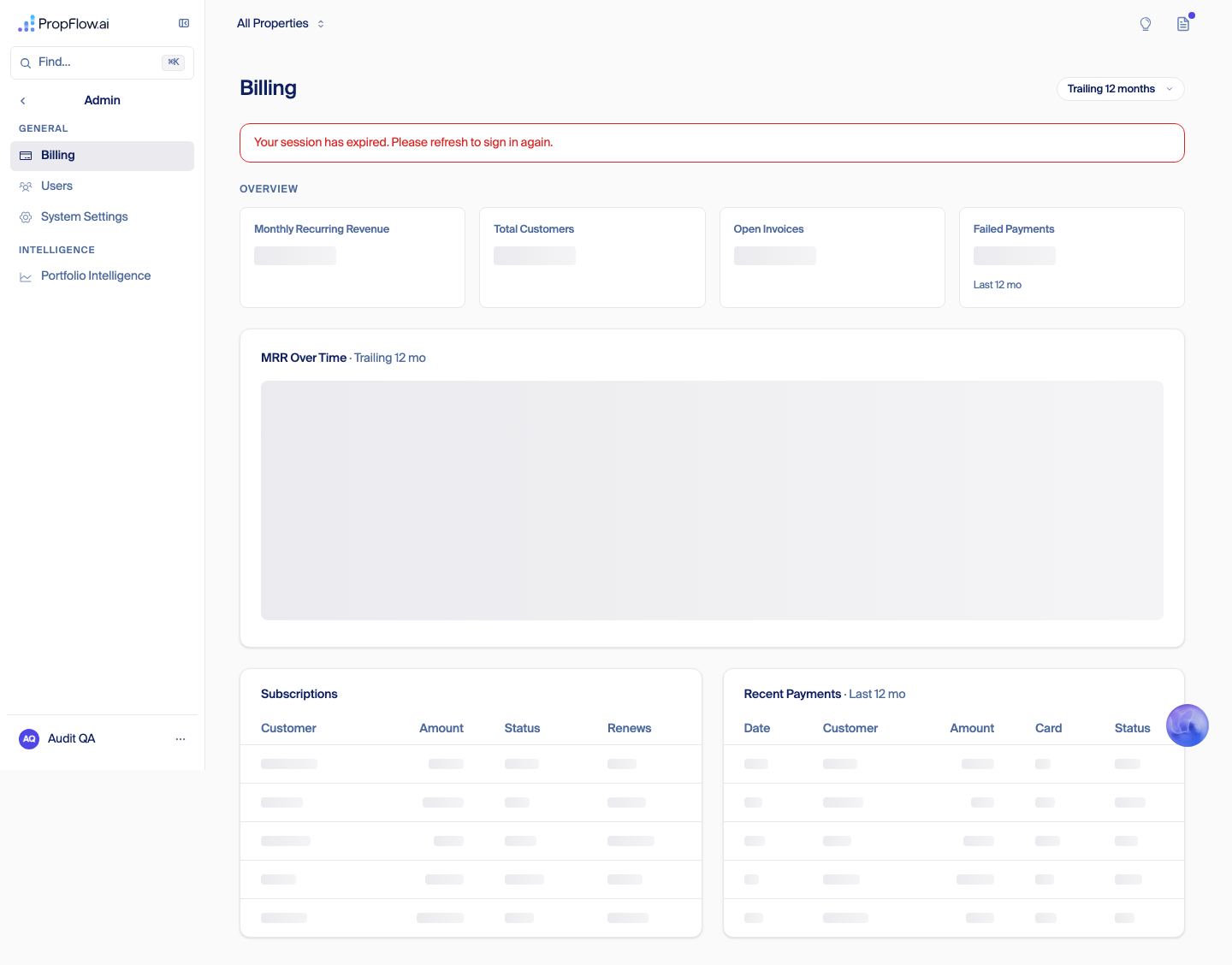Open the notifications document icon
1232x965 pixels.
click(1183, 24)
